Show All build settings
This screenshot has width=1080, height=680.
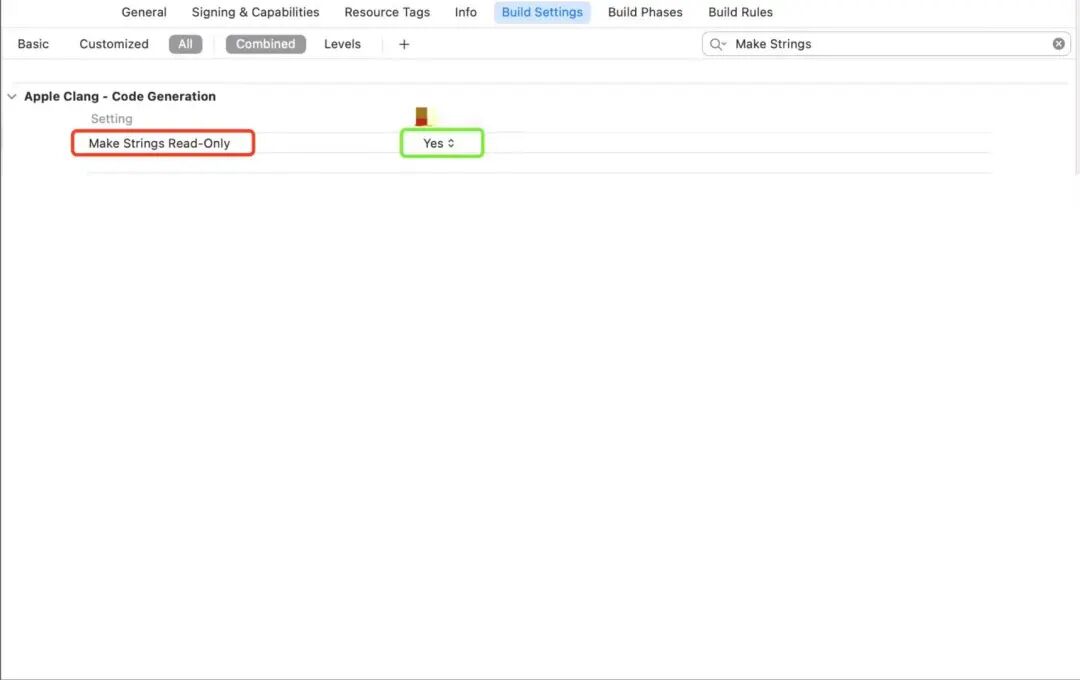coord(185,44)
